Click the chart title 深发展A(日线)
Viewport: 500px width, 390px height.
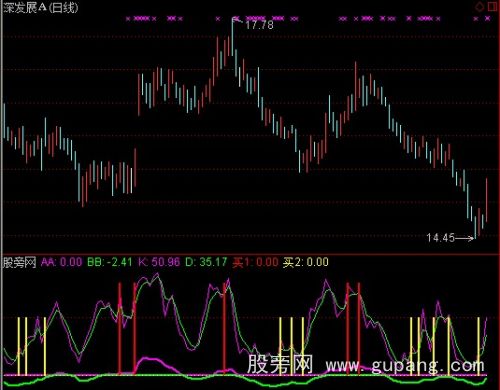pos(41,7)
